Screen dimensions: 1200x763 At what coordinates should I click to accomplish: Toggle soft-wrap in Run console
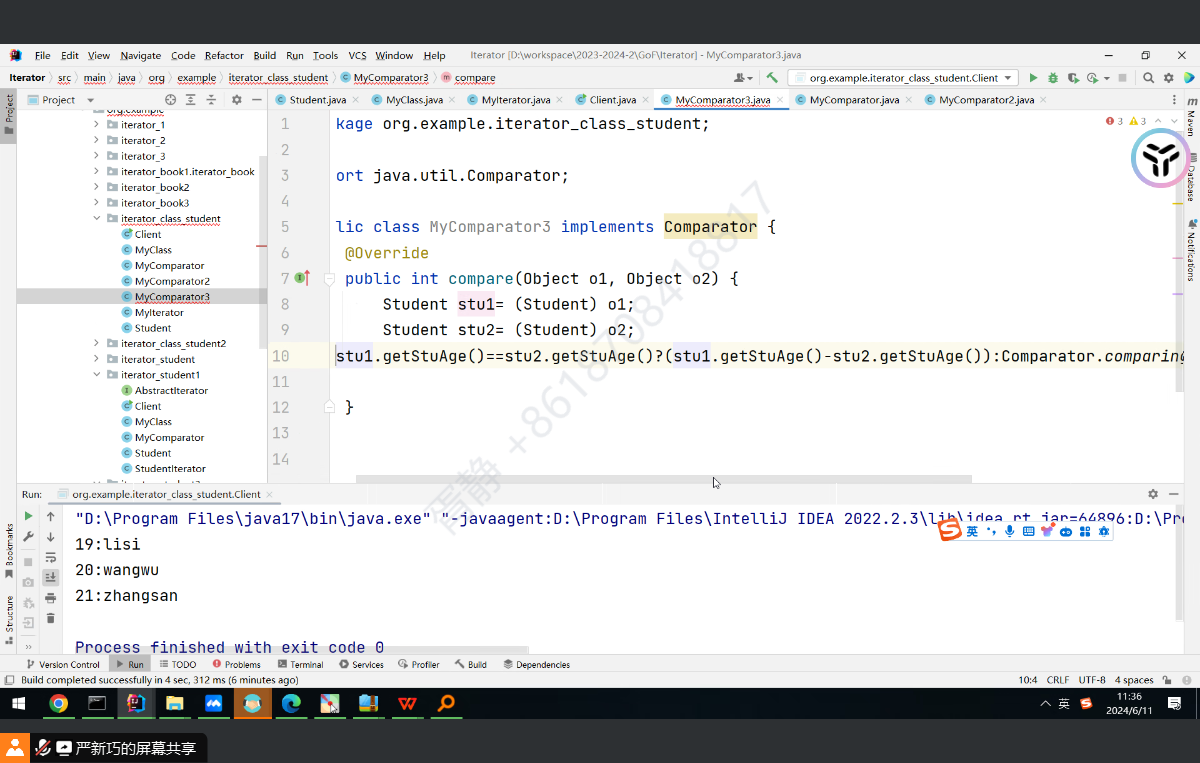point(51,557)
